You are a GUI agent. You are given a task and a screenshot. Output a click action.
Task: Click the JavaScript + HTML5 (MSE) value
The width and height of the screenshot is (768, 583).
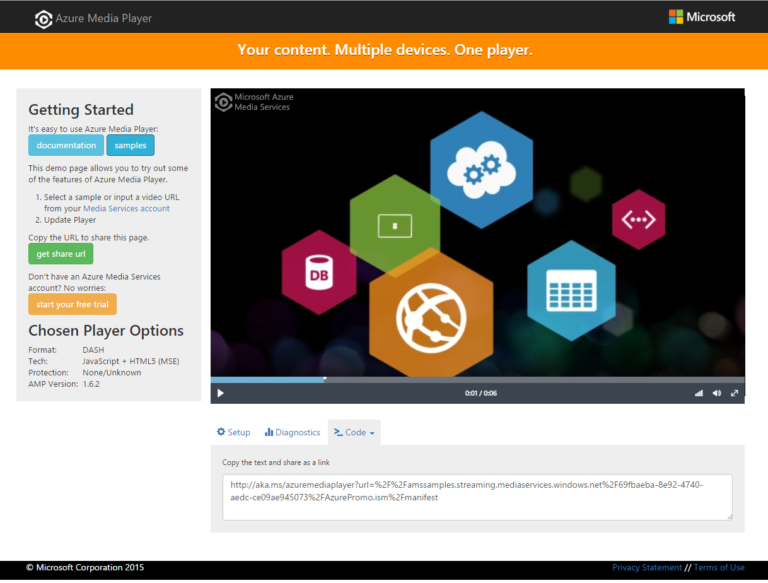131,361
